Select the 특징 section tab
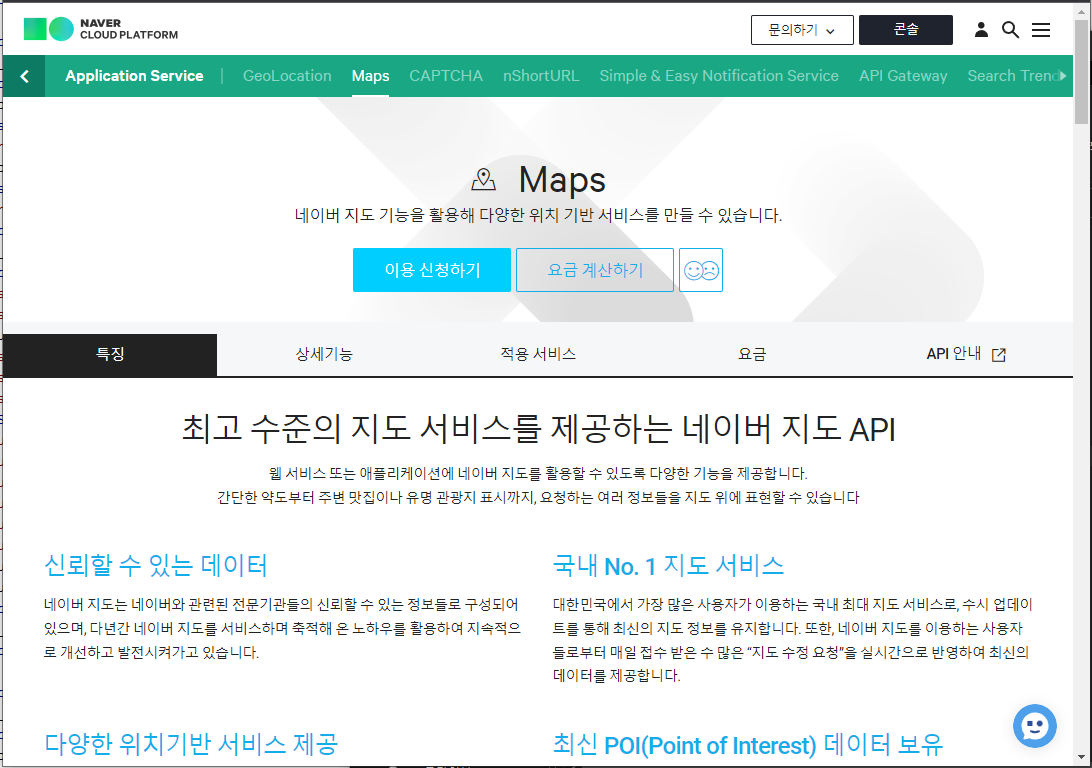This screenshot has height=768, width=1092. click(x=110, y=354)
